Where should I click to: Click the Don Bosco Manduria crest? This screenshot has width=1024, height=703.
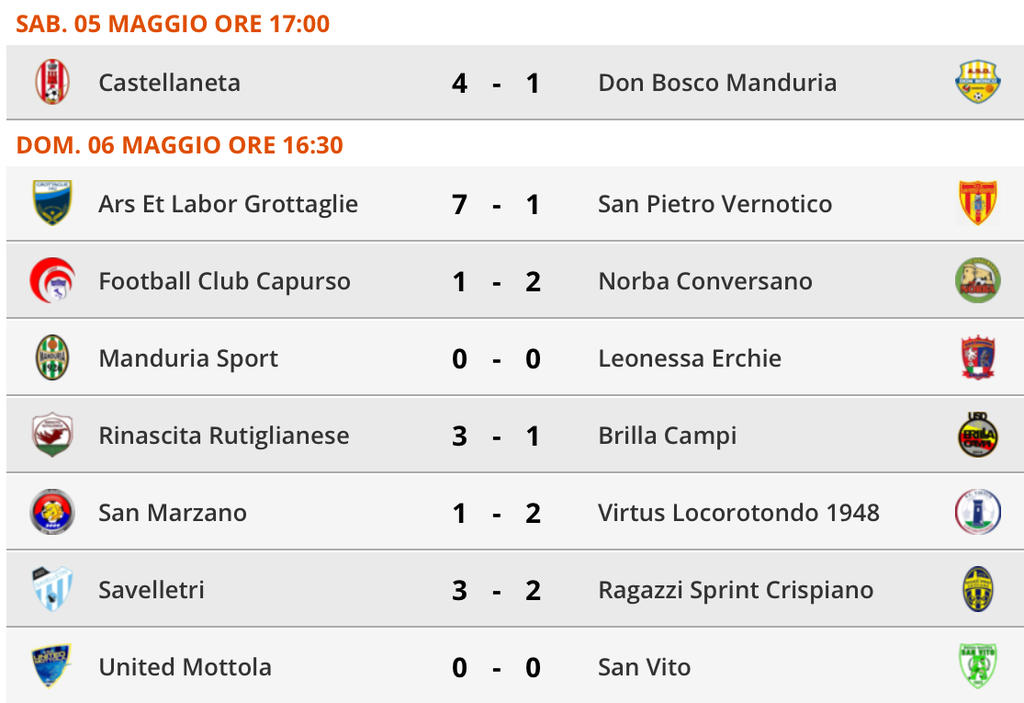pos(978,82)
